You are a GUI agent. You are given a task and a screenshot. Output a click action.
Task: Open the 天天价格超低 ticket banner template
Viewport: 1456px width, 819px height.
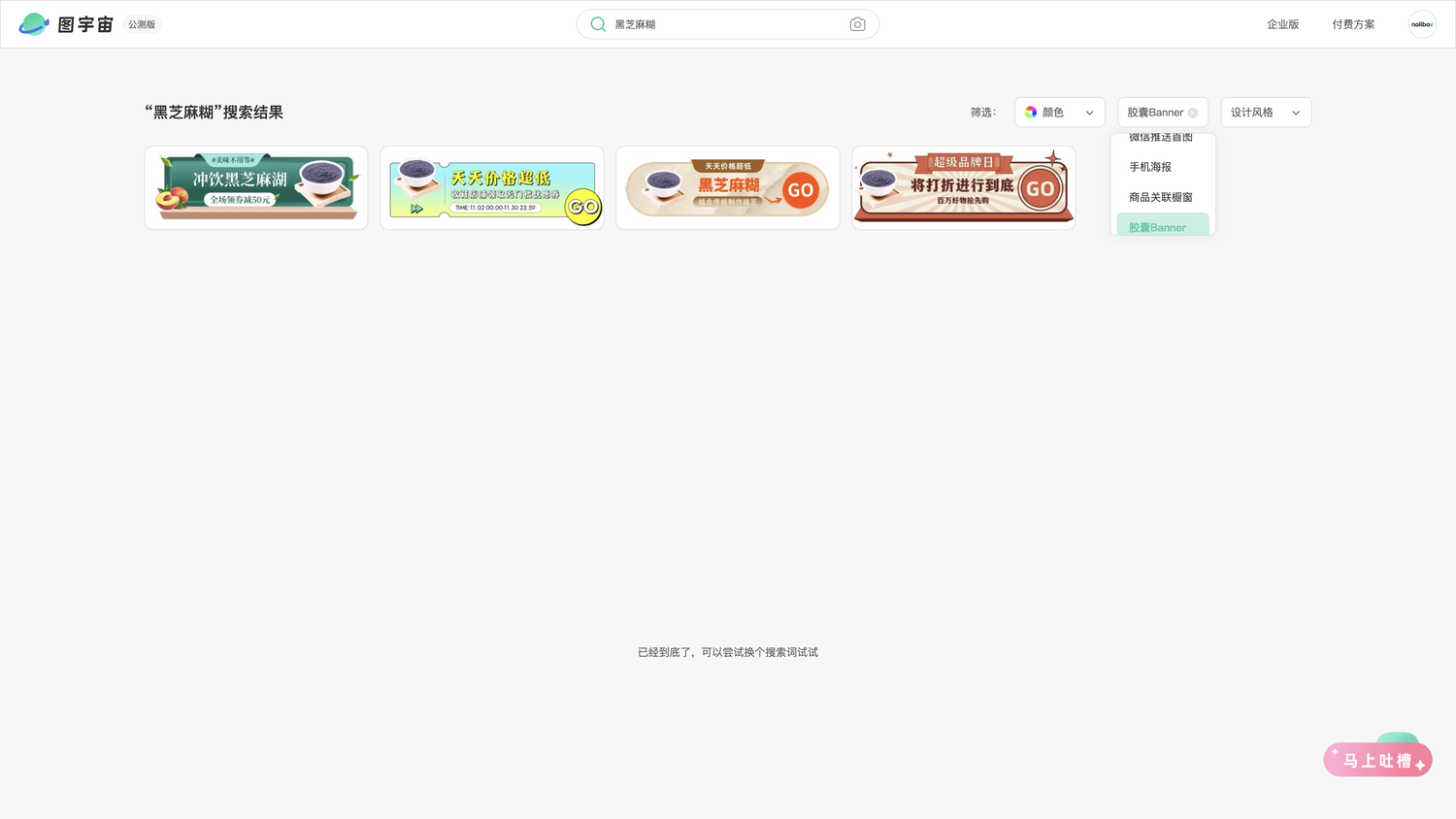tap(492, 188)
